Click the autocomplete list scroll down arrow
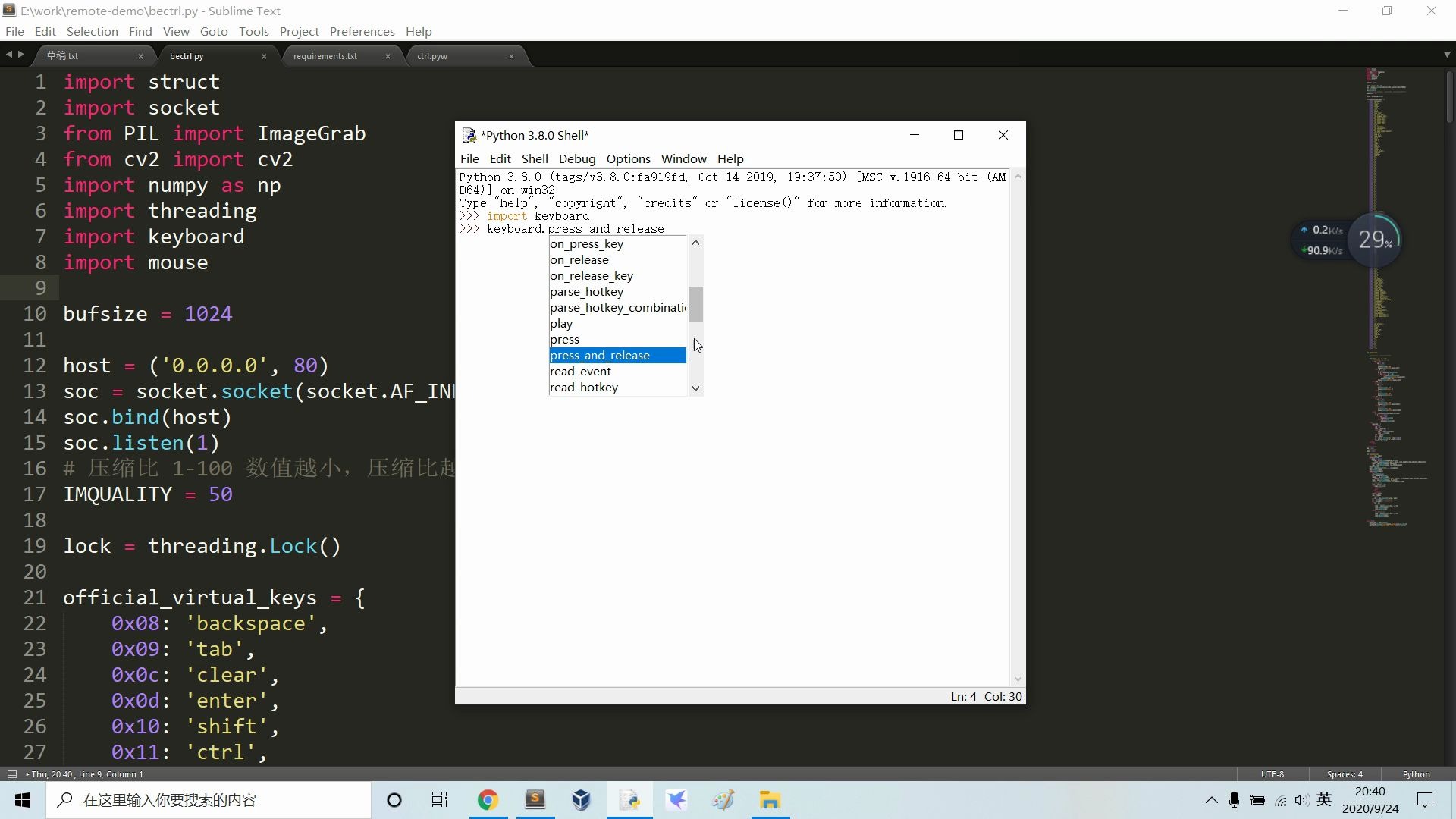Image resolution: width=1456 pixels, height=819 pixels. [x=695, y=388]
